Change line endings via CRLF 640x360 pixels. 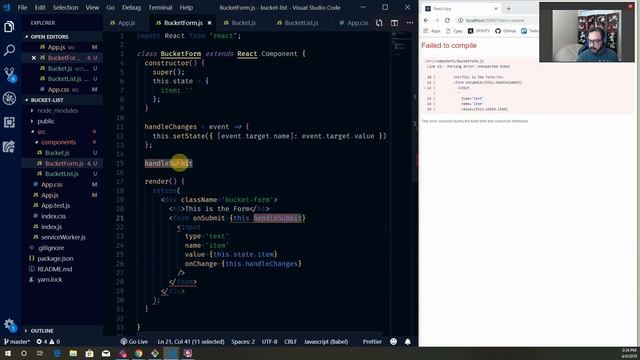click(x=291, y=342)
